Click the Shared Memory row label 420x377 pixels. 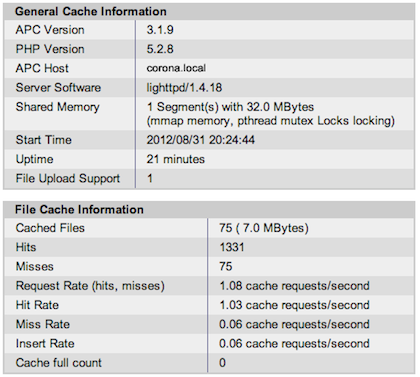coord(58,107)
